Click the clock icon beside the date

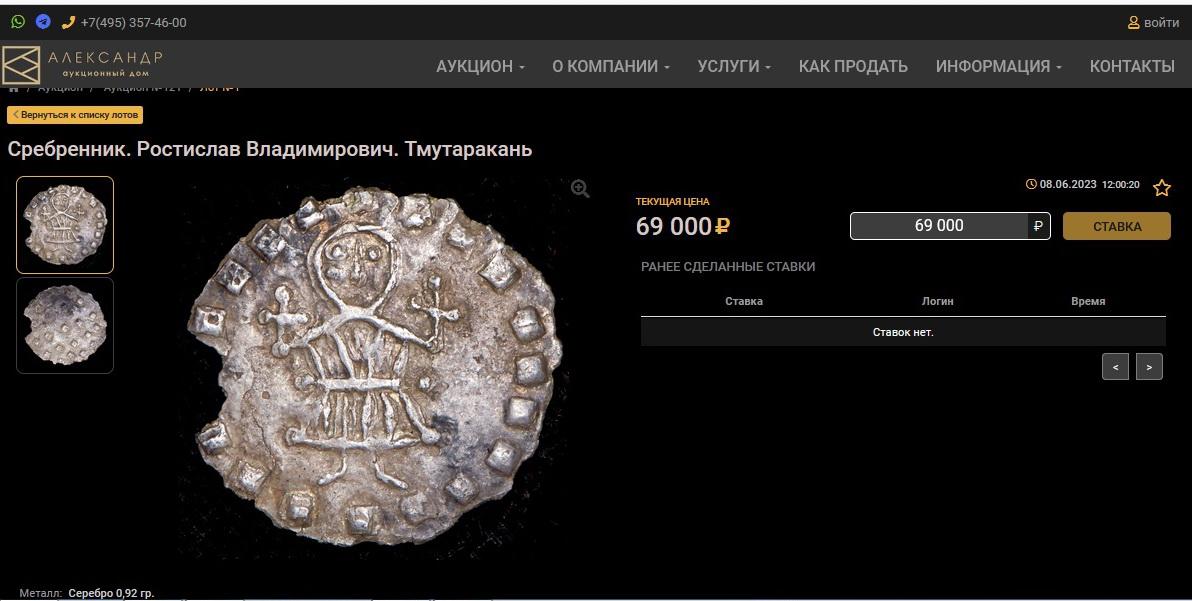[x=1031, y=185]
